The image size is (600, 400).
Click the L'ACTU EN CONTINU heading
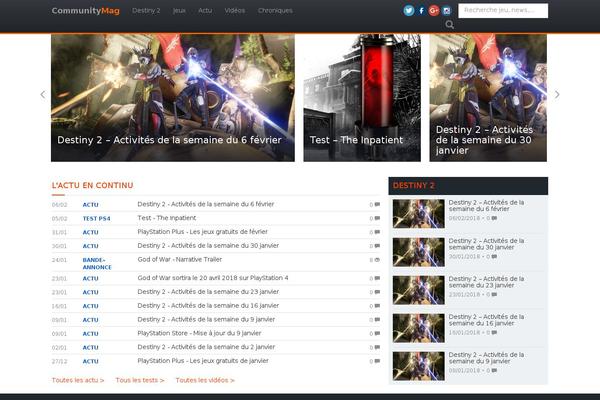click(93, 185)
